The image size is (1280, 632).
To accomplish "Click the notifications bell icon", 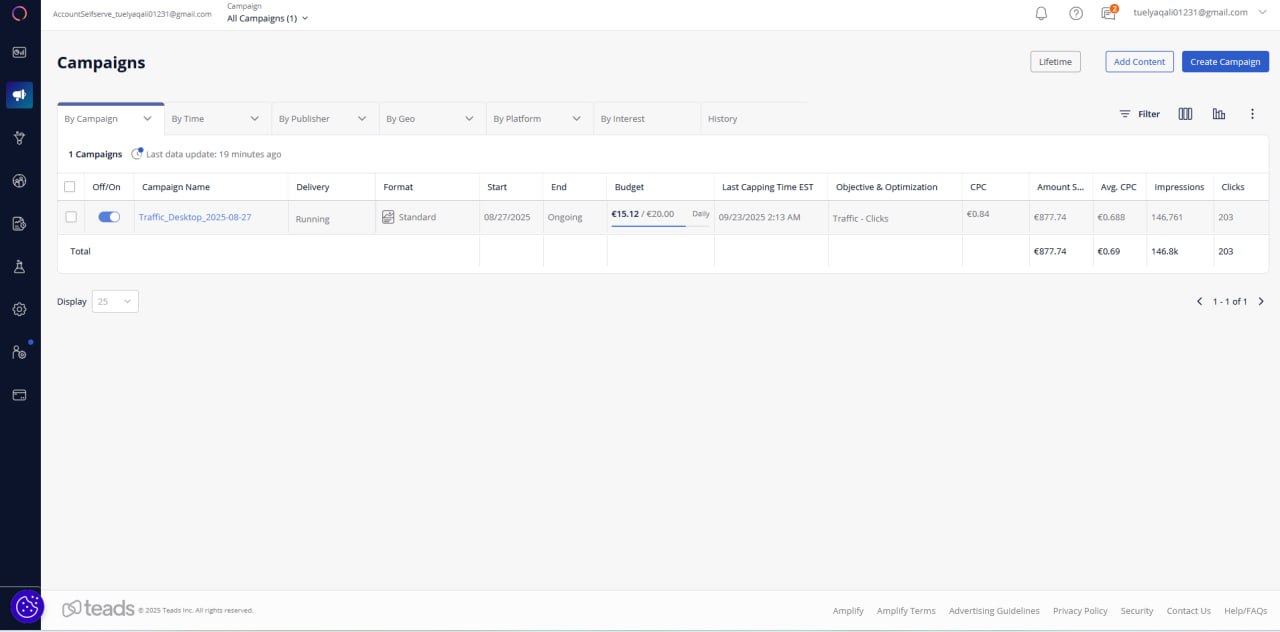I will click(1040, 12).
